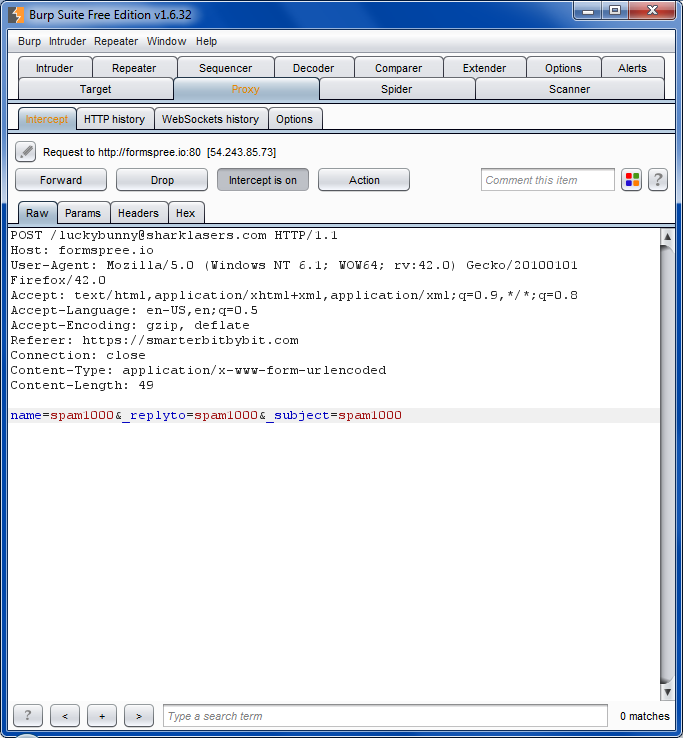Click the 0 matches label
This screenshot has width=683, height=738.
644,716
